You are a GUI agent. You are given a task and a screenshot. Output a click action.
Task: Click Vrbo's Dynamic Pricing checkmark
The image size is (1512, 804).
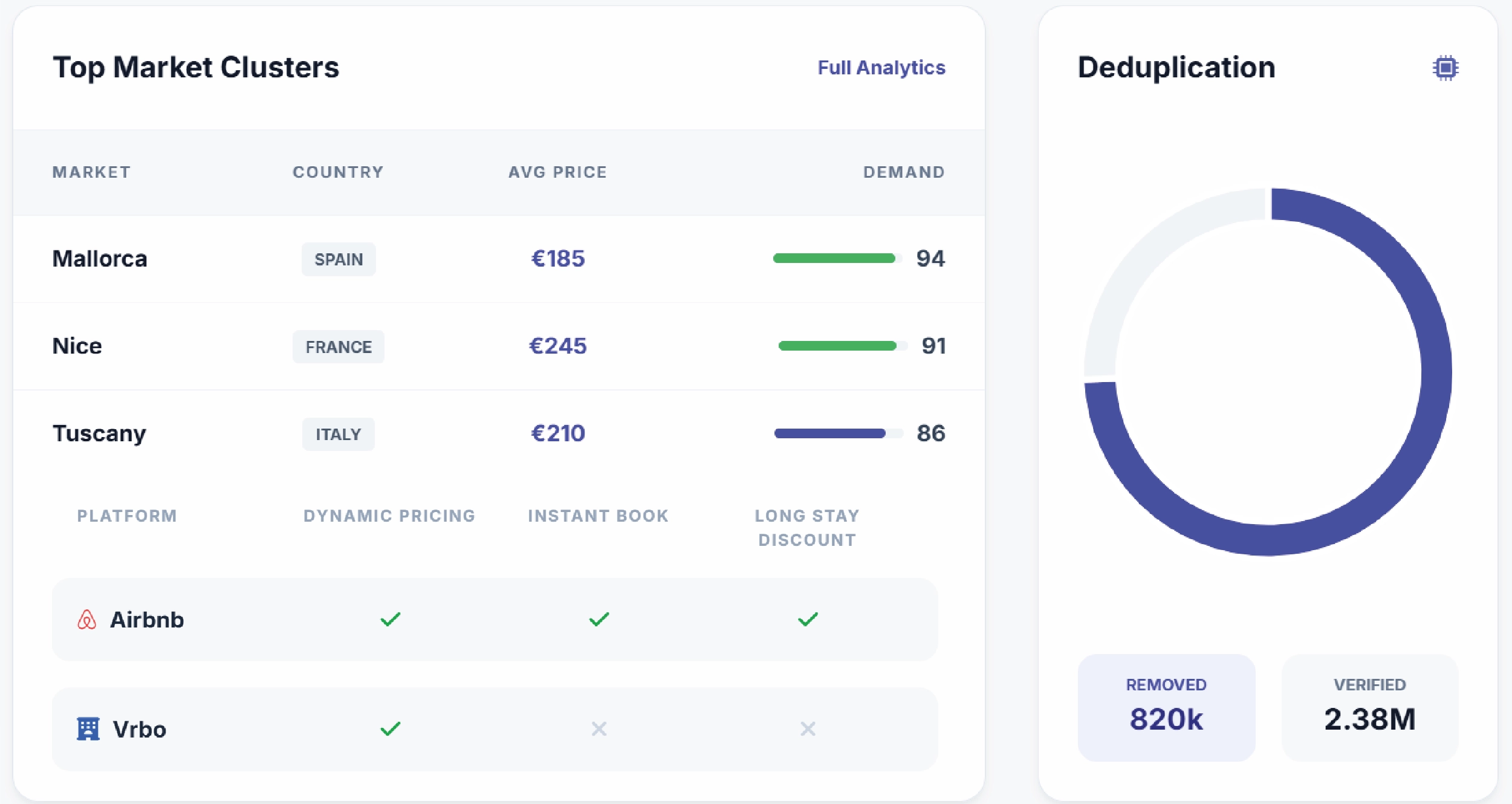(391, 729)
